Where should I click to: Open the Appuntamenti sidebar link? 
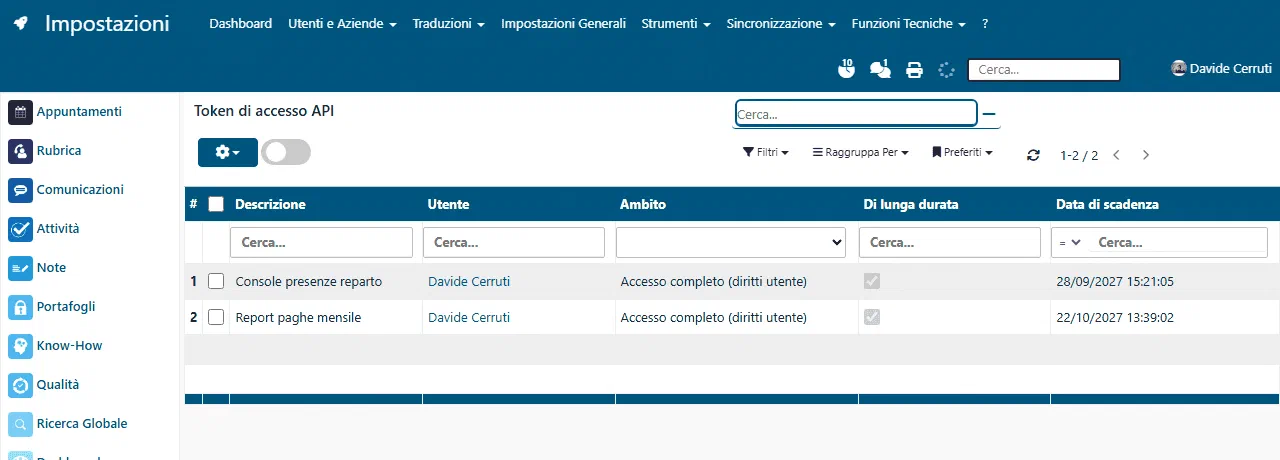tap(79, 112)
